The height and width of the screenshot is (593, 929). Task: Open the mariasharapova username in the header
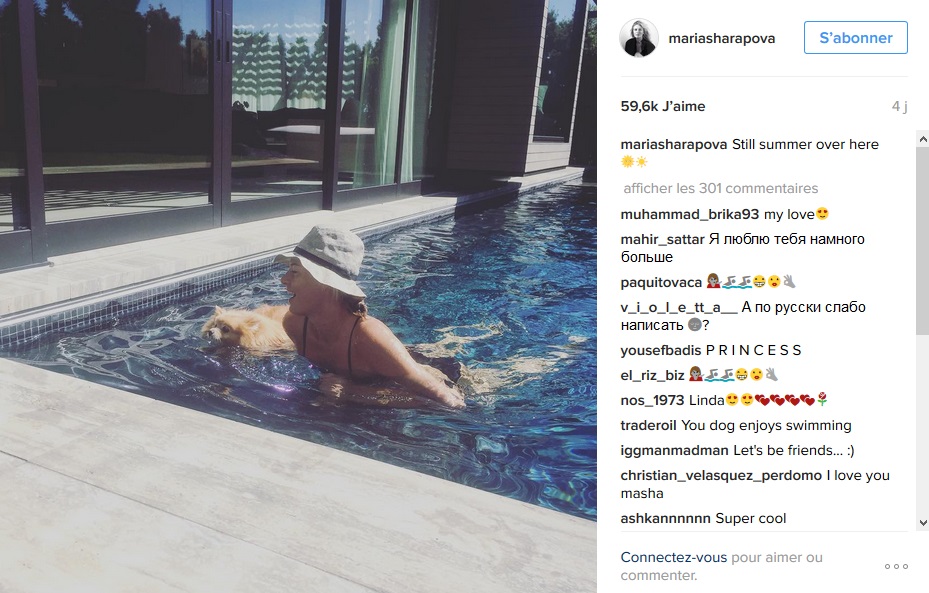722,39
